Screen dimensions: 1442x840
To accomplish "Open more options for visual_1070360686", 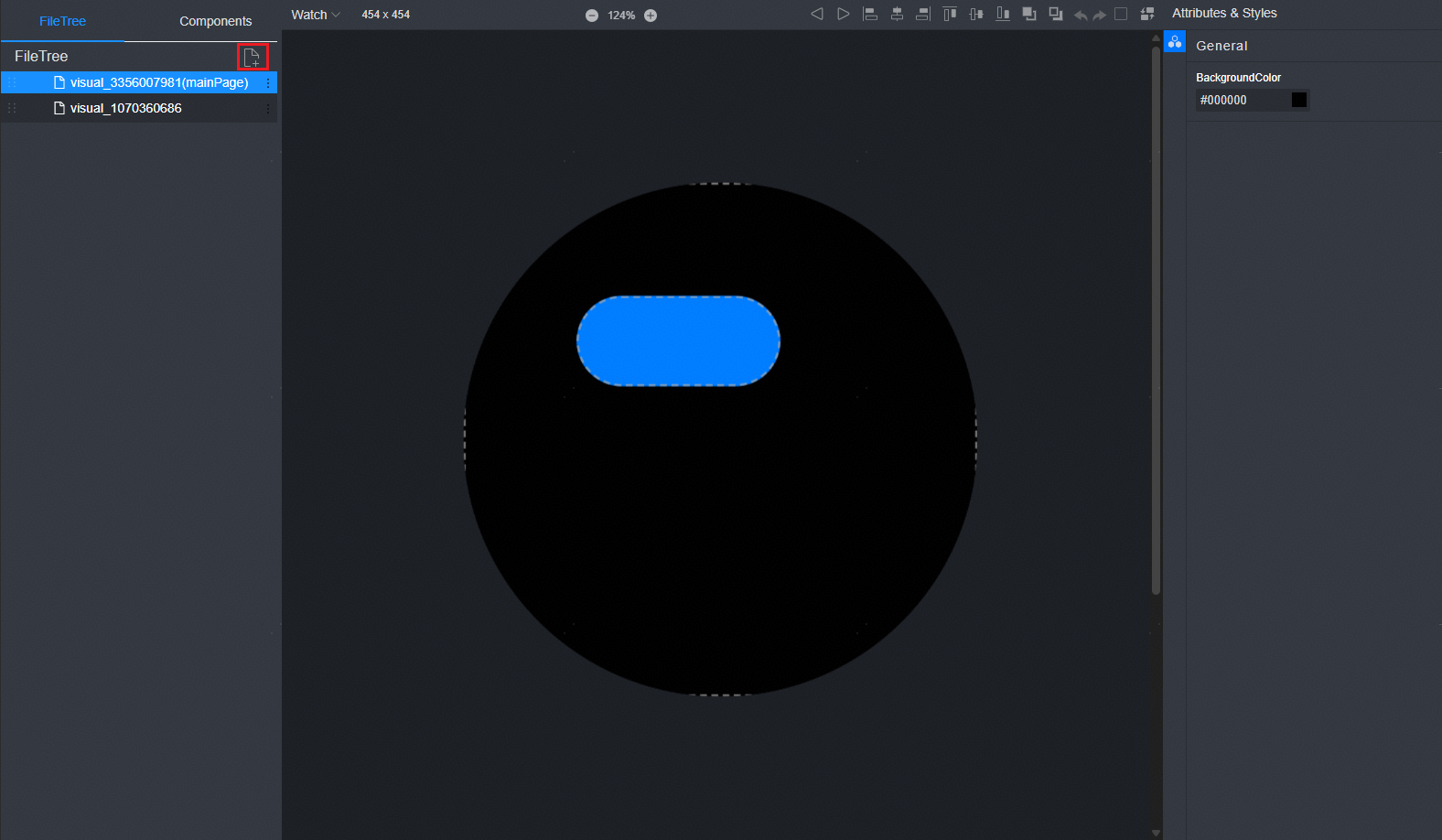I will pyautogui.click(x=268, y=109).
